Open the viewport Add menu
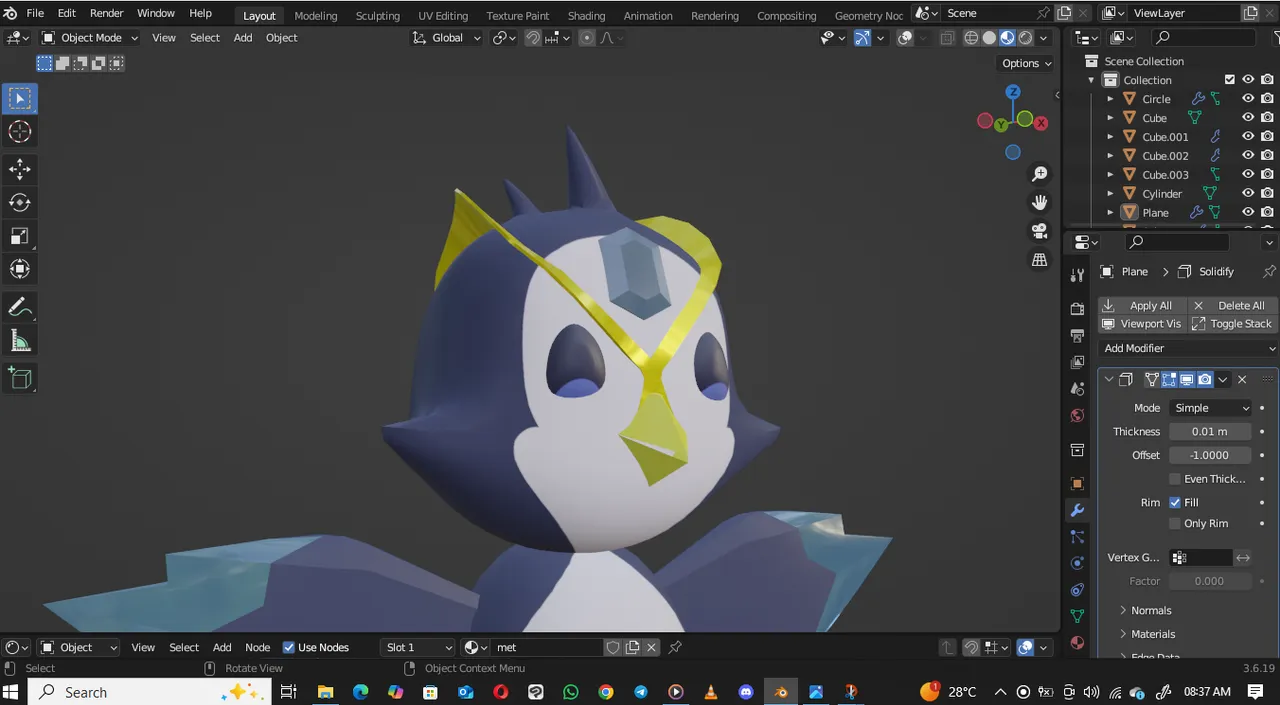Image resolution: width=1280 pixels, height=705 pixels. (x=243, y=38)
